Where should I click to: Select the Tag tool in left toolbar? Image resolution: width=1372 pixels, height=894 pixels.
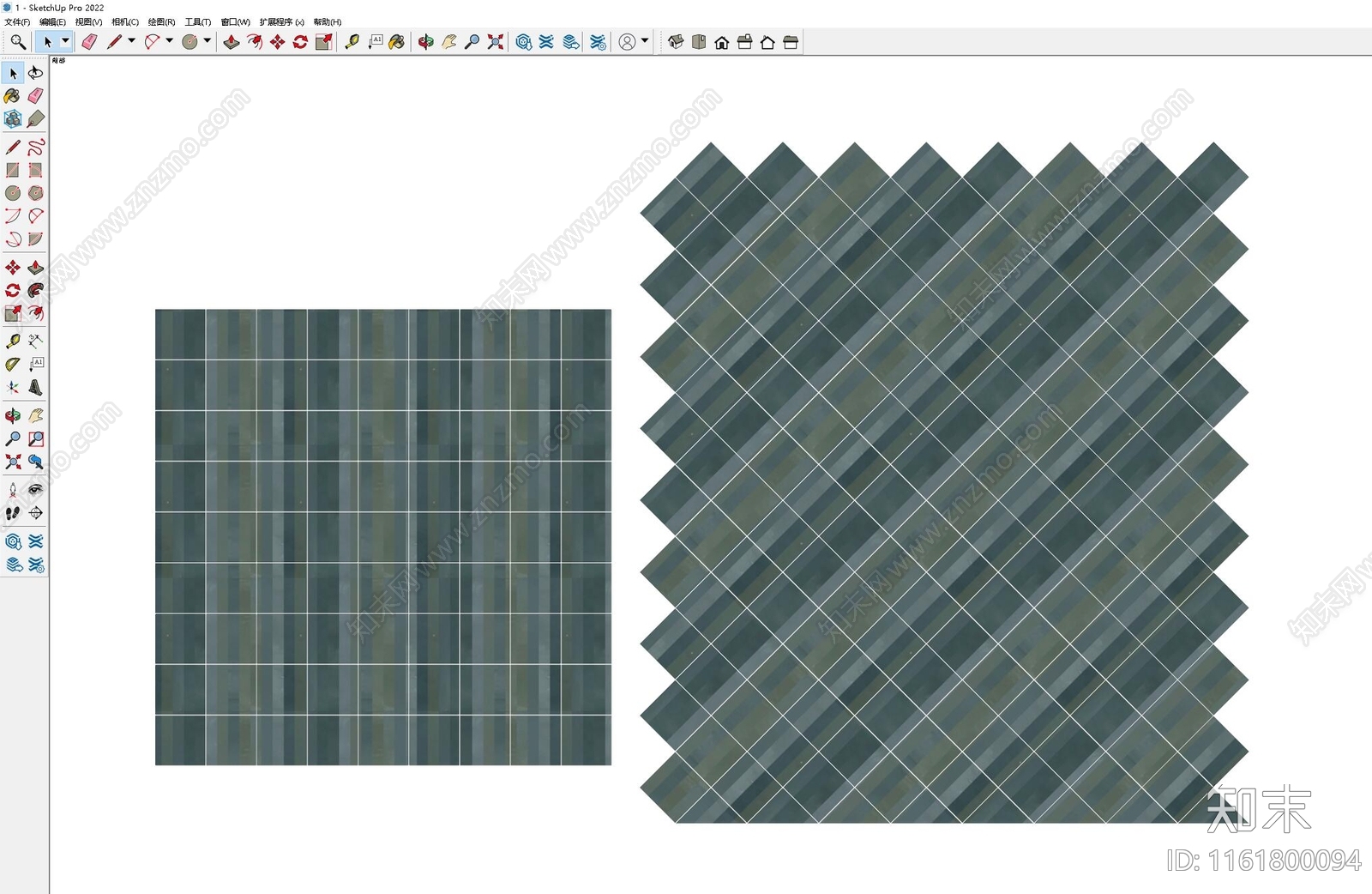(x=35, y=118)
